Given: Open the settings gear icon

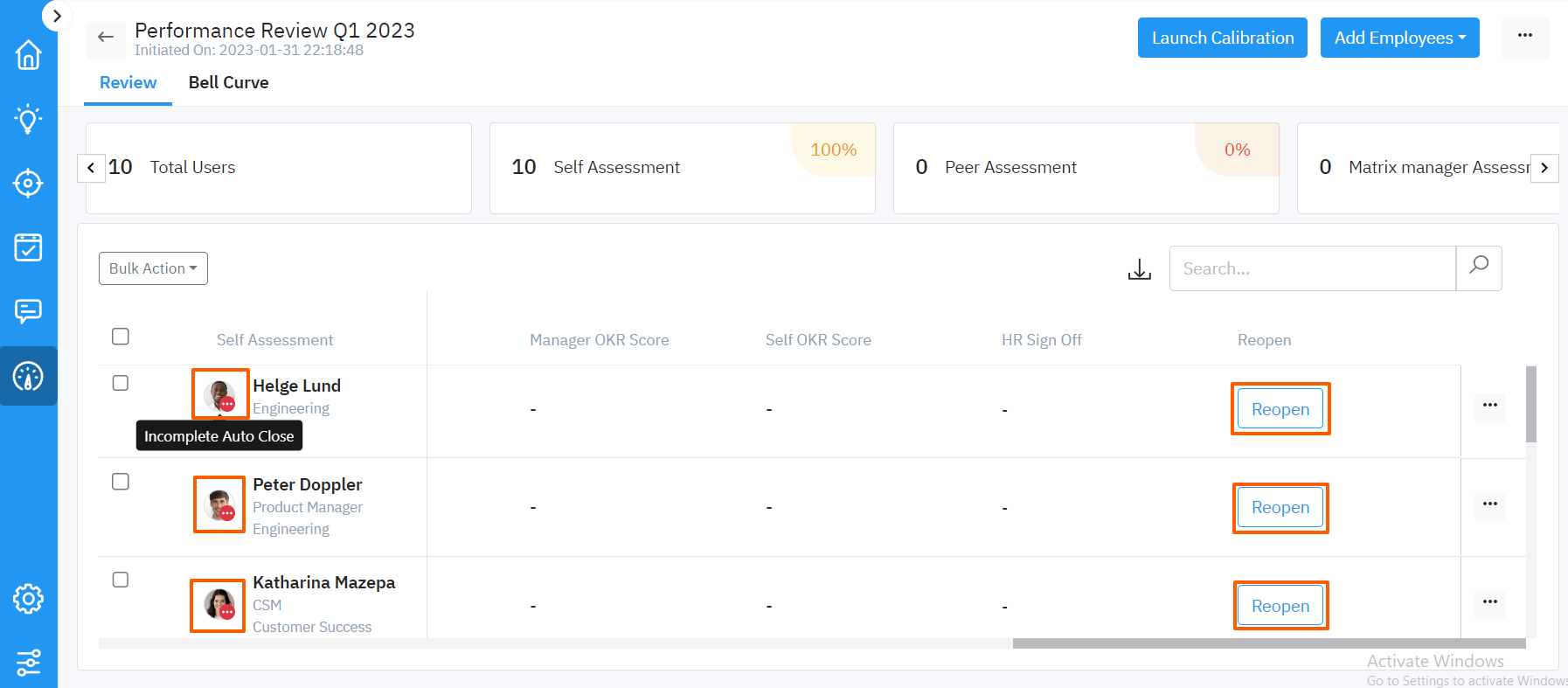Looking at the screenshot, I should coord(28,599).
